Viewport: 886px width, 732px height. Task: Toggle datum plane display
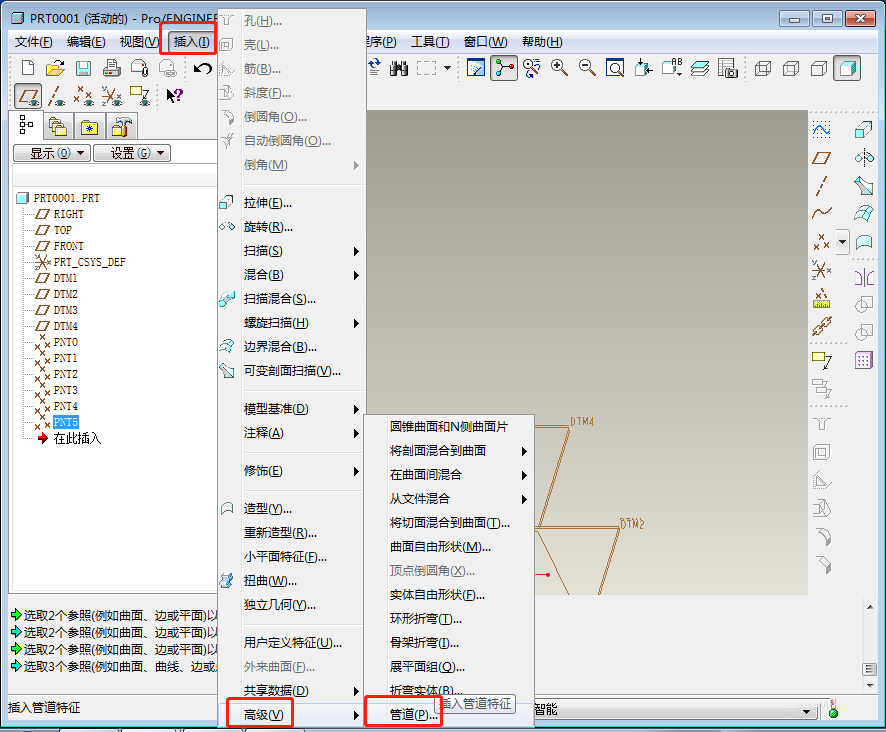pos(28,96)
